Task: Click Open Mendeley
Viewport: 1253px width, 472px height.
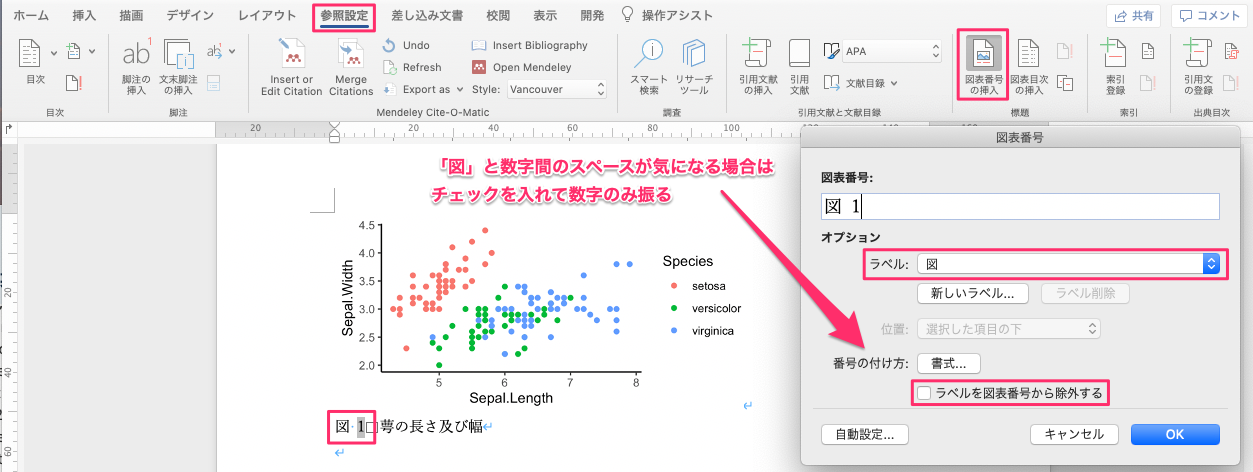Action: click(521, 67)
